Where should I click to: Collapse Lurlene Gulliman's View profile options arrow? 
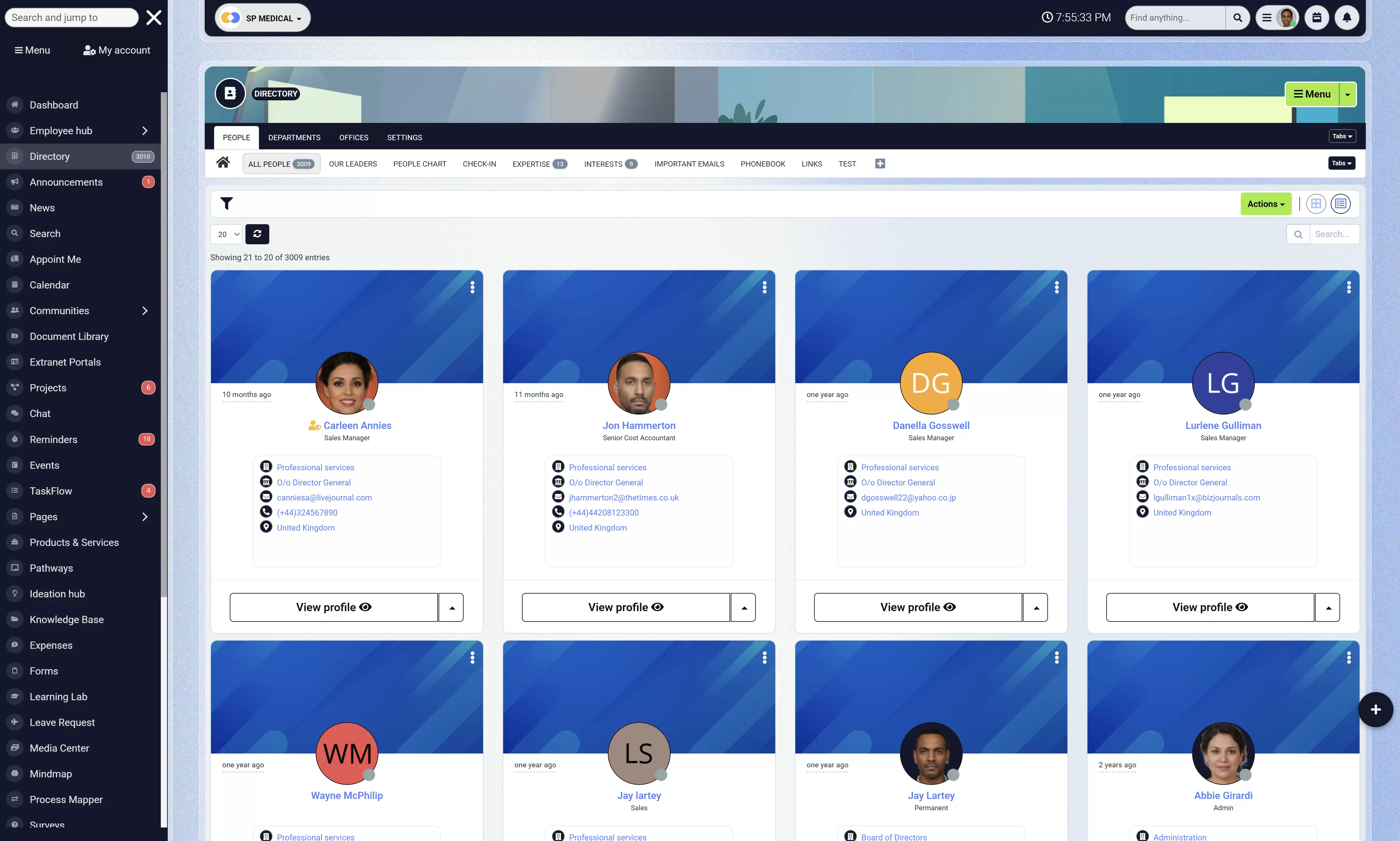pyautogui.click(x=1329, y=607)
